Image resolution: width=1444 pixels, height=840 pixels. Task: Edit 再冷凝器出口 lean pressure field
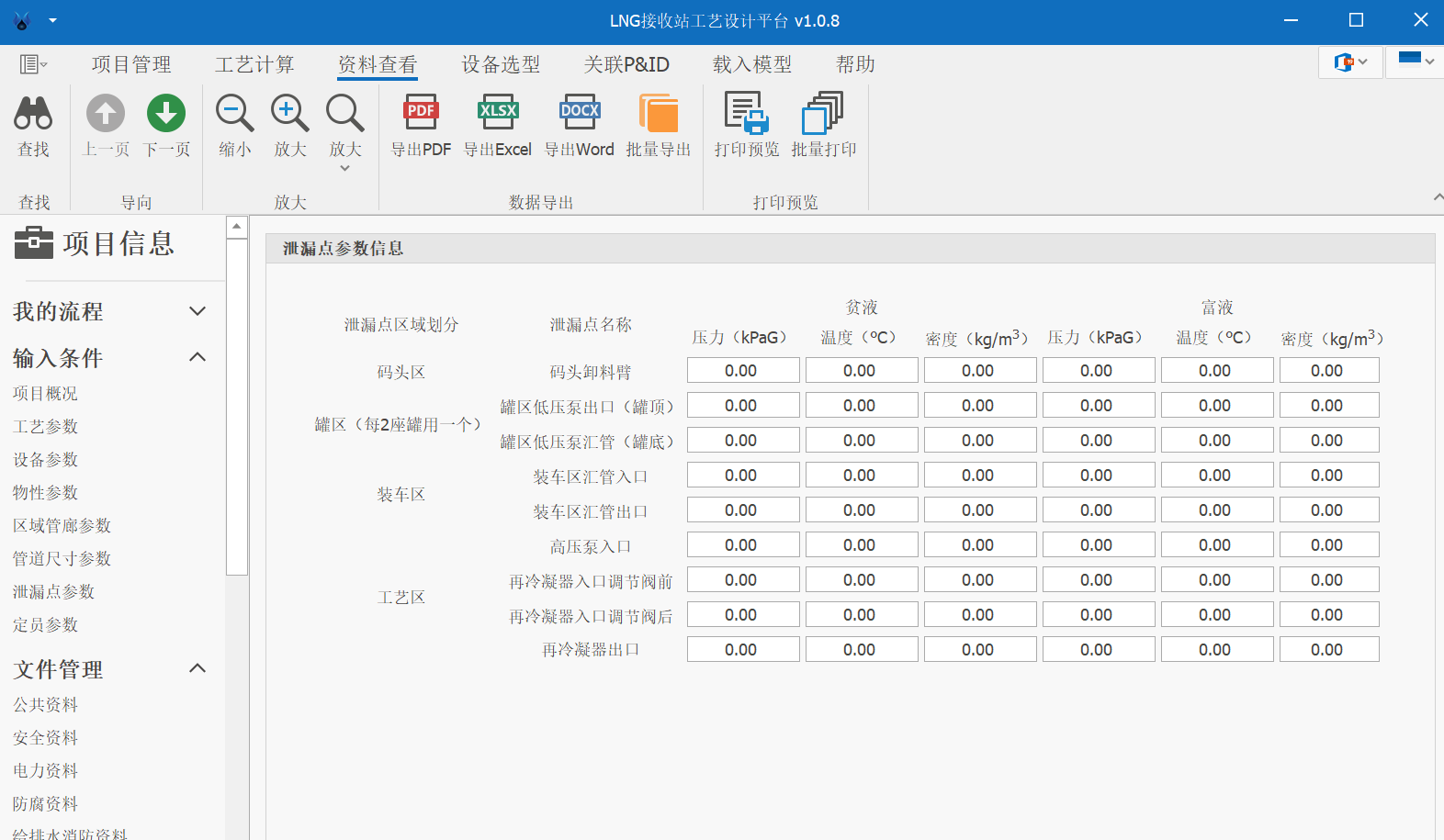click(743, 650)
